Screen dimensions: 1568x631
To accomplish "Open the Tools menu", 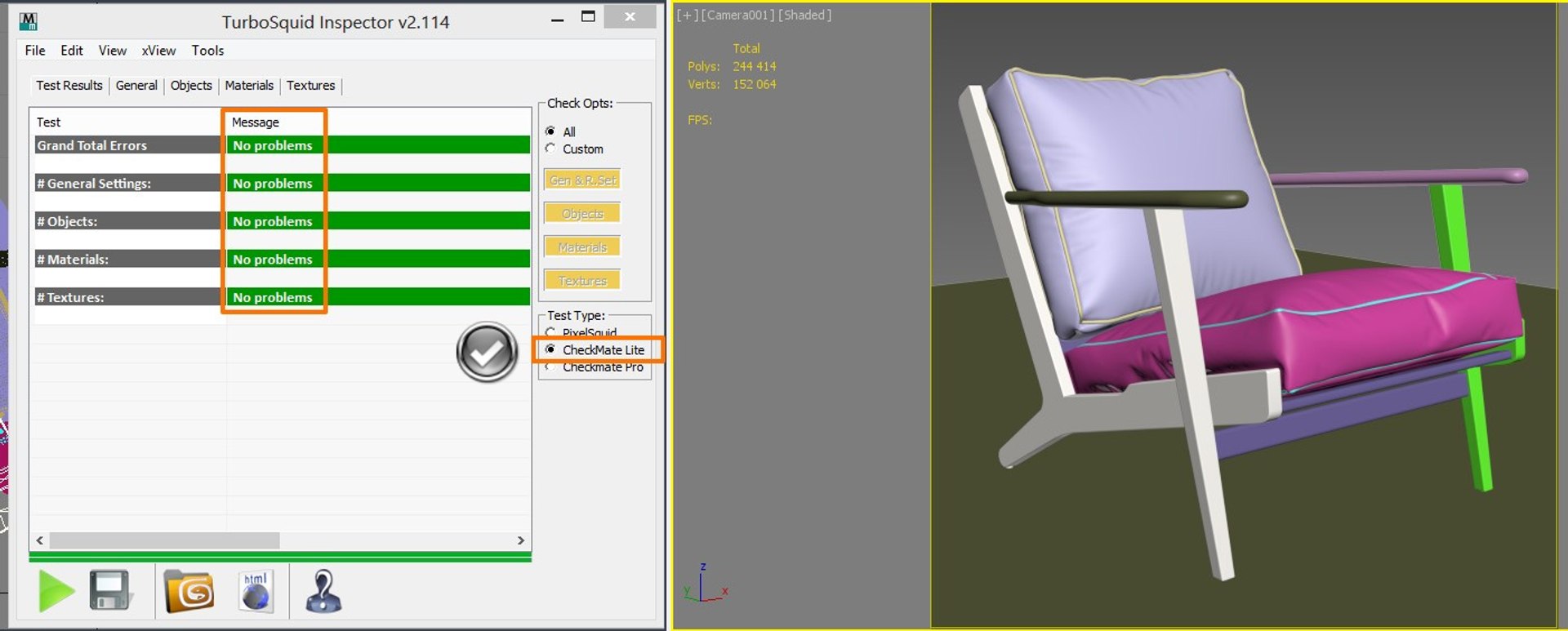I will tap(207, 51).
